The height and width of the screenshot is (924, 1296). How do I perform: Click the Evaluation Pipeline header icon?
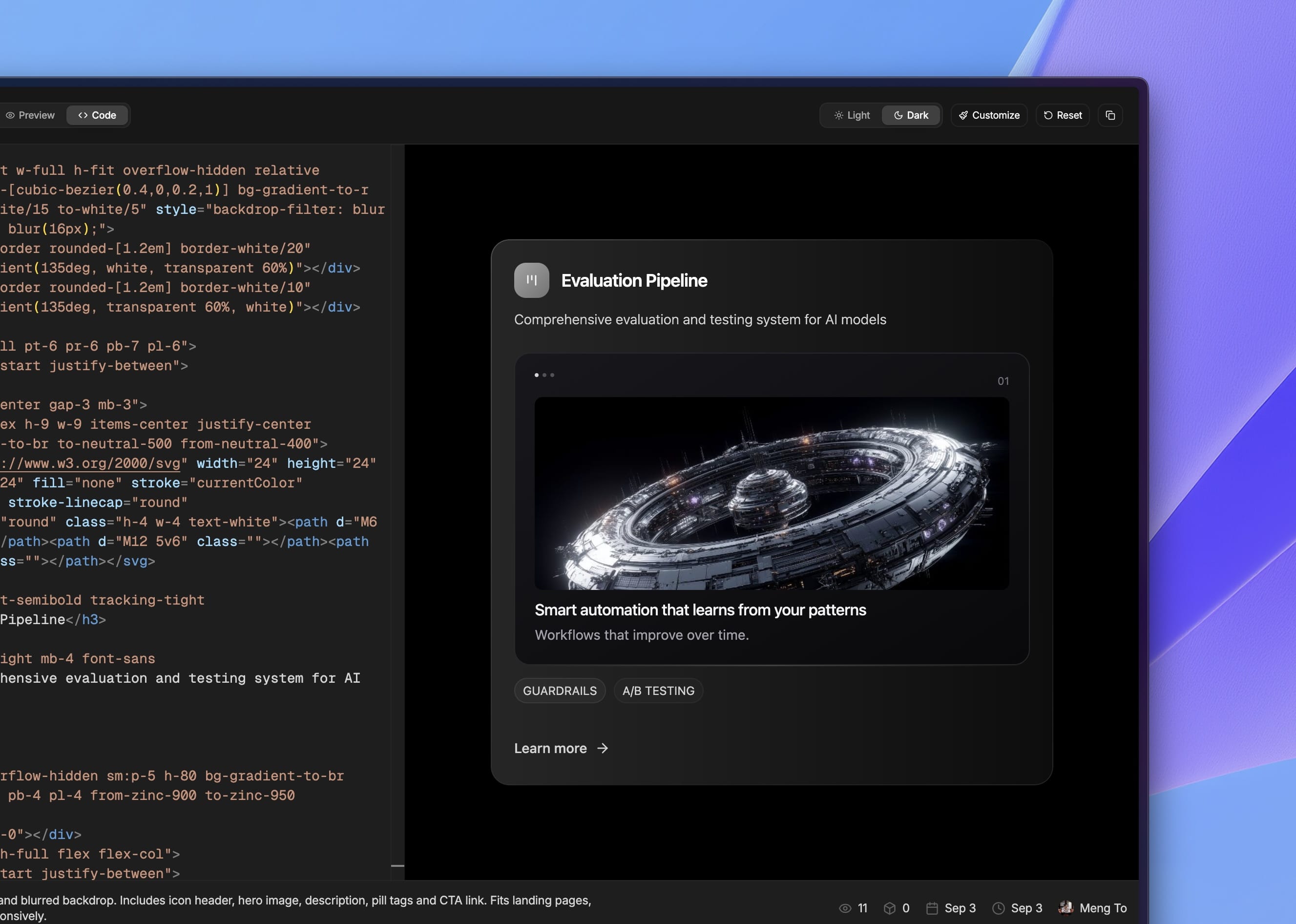click(531, 280)
